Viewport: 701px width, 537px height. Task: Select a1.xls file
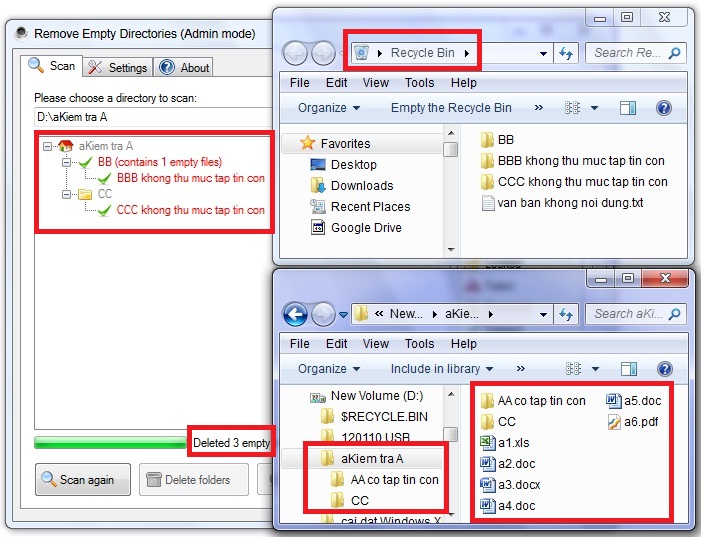[505, 443]
